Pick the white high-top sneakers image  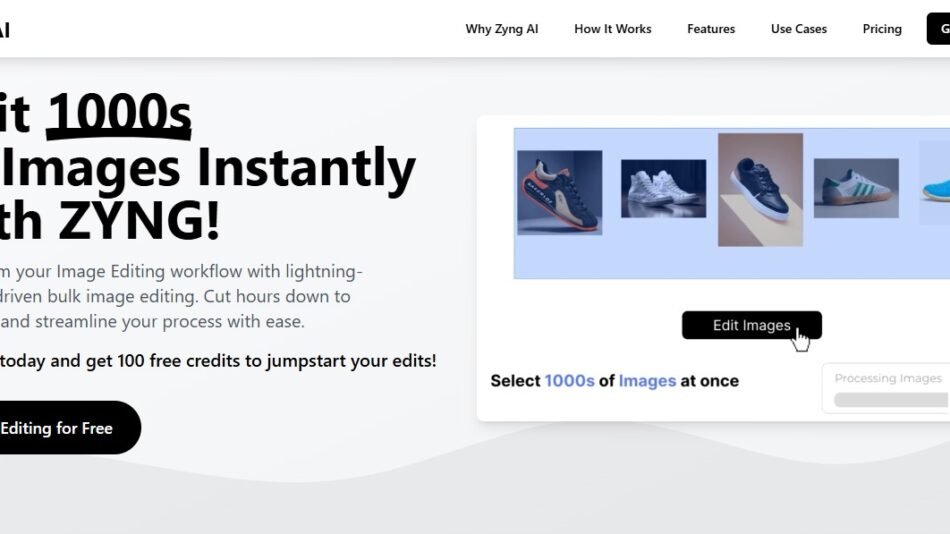(663, 188)
